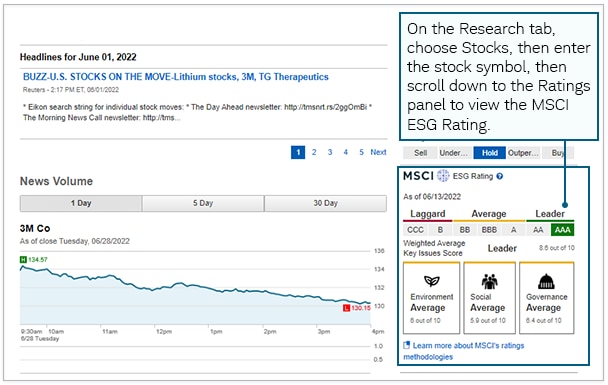
Task: Click the highlighted AAA rating box
Action: click(x=563, y=230)
